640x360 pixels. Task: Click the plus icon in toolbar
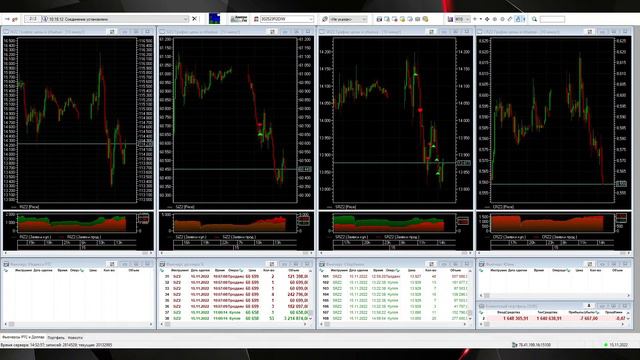(475, 19)
